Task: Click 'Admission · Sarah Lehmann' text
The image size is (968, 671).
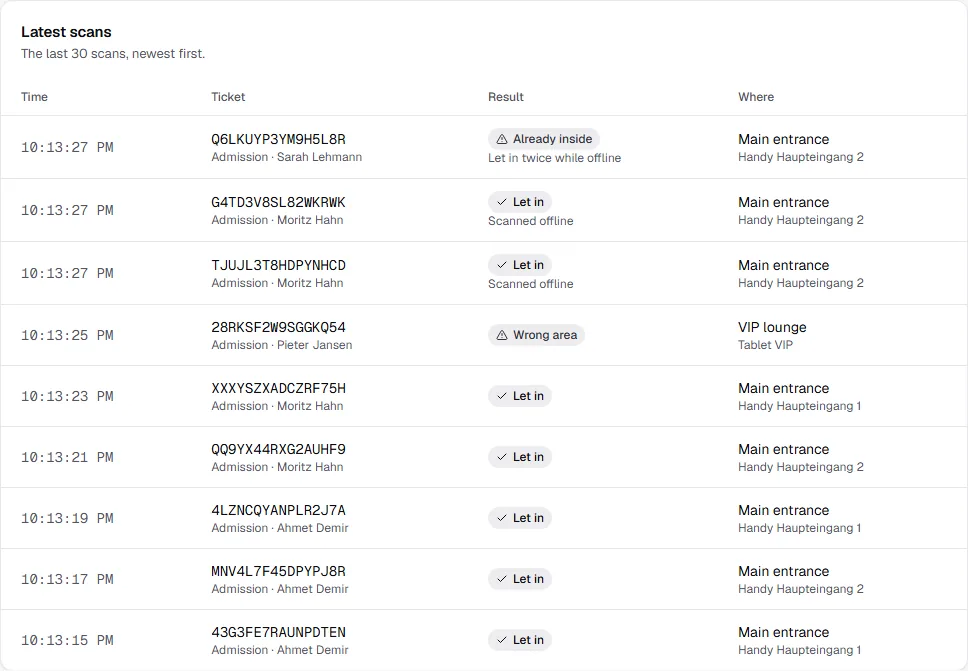Action: (x=286, y=157)
